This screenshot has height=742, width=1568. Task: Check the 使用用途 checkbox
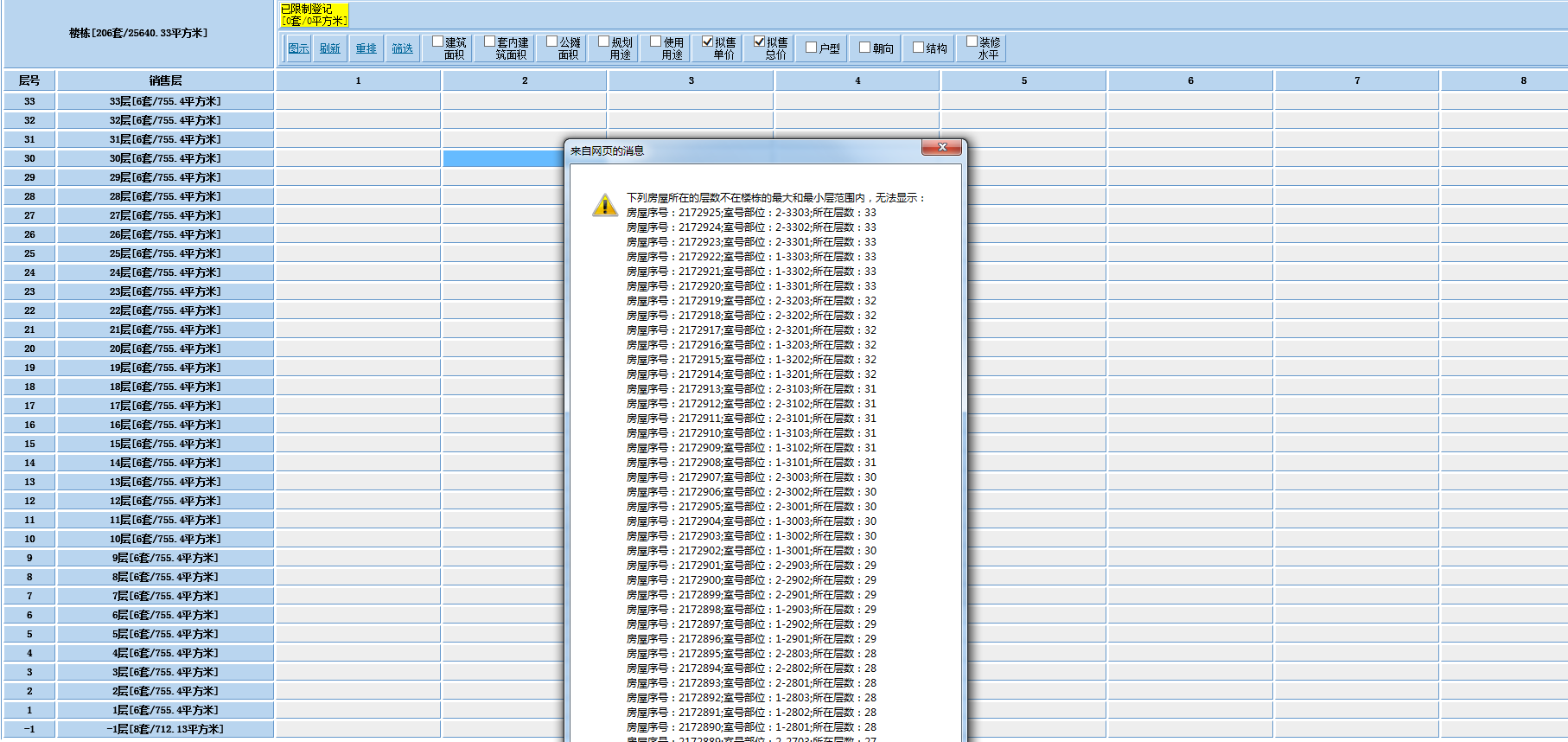(x=656, y=42)
